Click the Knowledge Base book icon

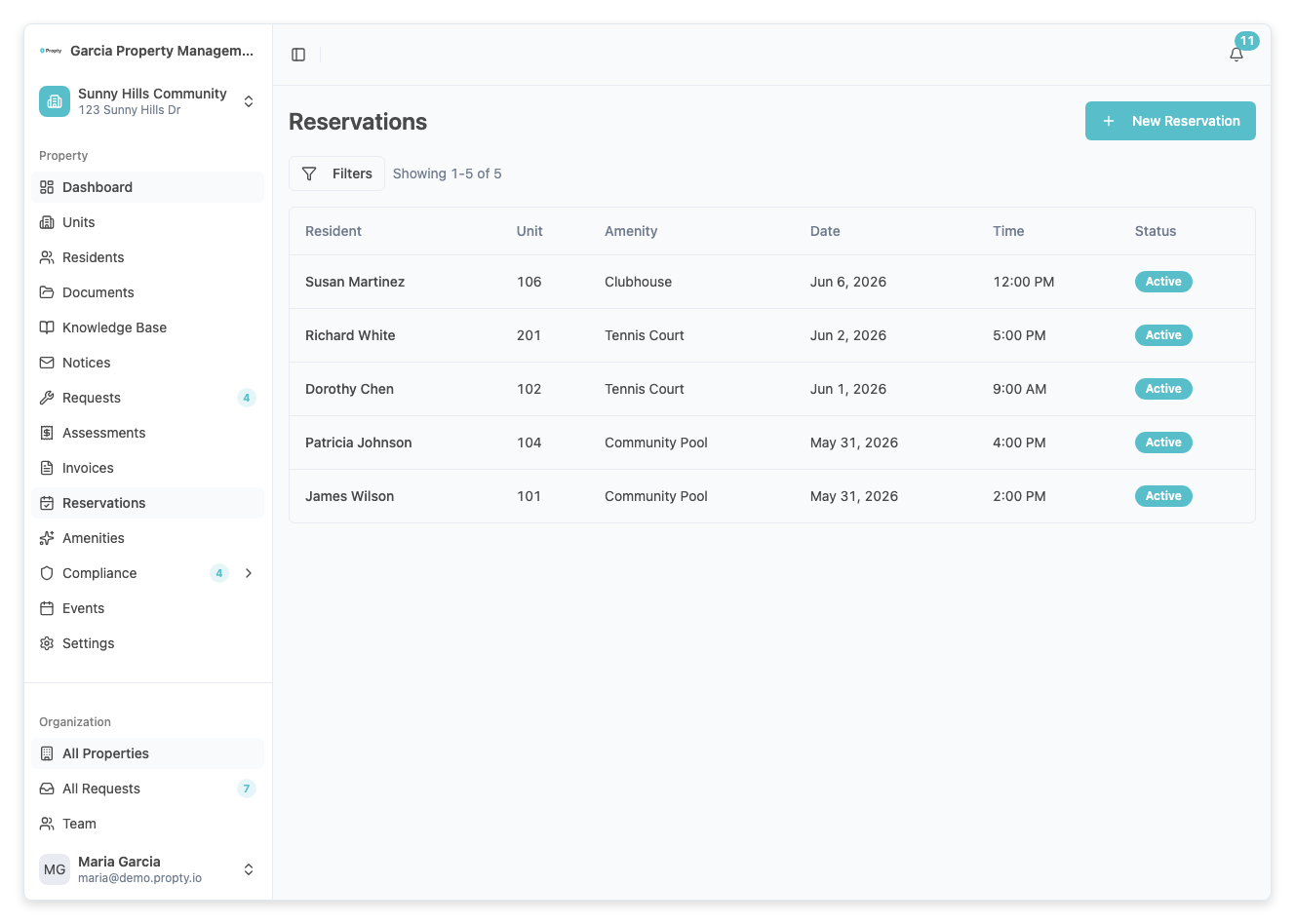[47, 327]
